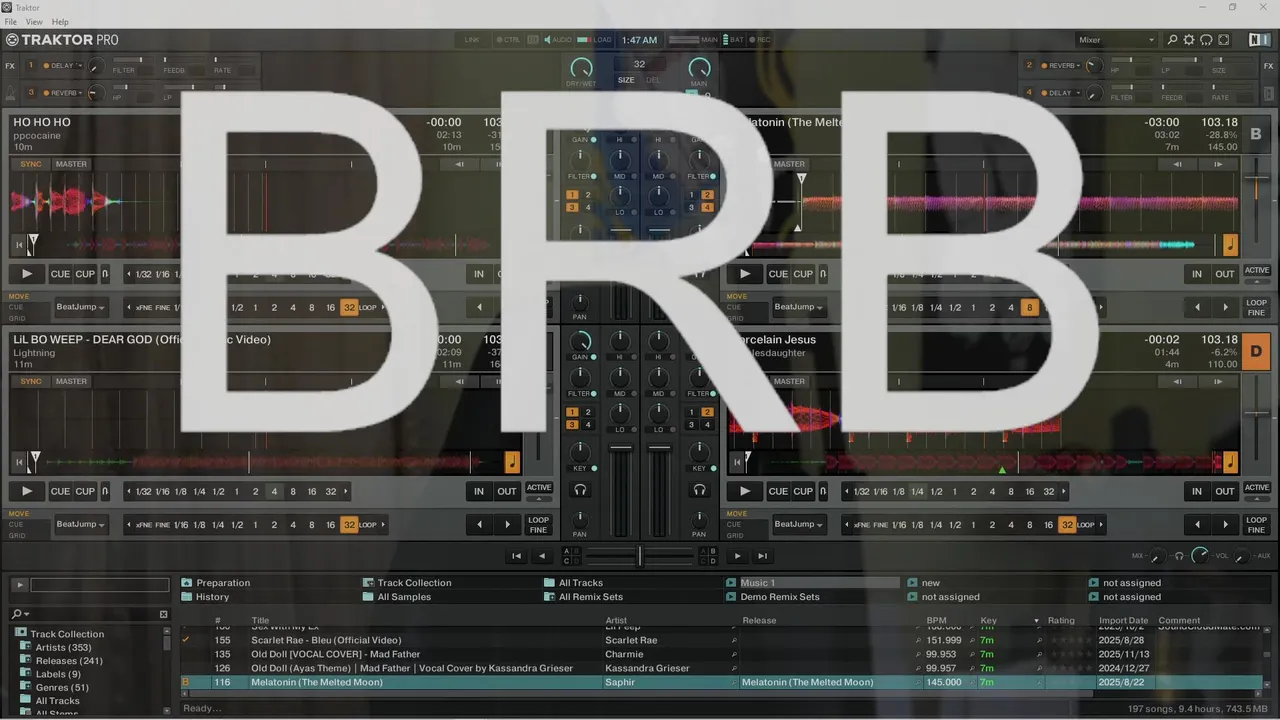Screen dimensions: 1280x720
Task: Click the Native Instruments NI logo
Action: 1259,40
